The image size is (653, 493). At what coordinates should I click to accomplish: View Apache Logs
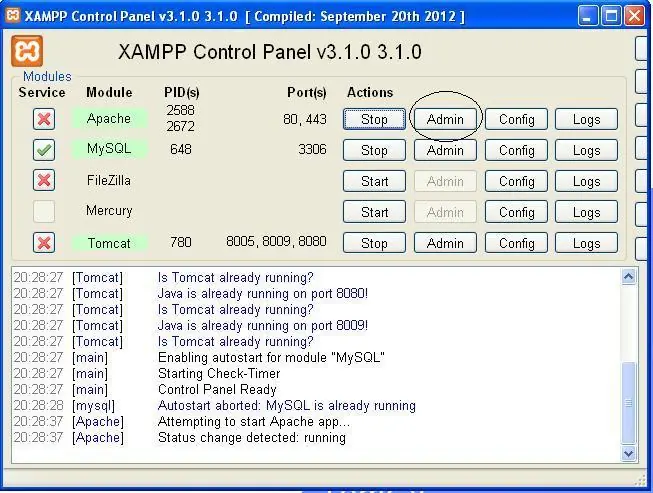(586, 120)
